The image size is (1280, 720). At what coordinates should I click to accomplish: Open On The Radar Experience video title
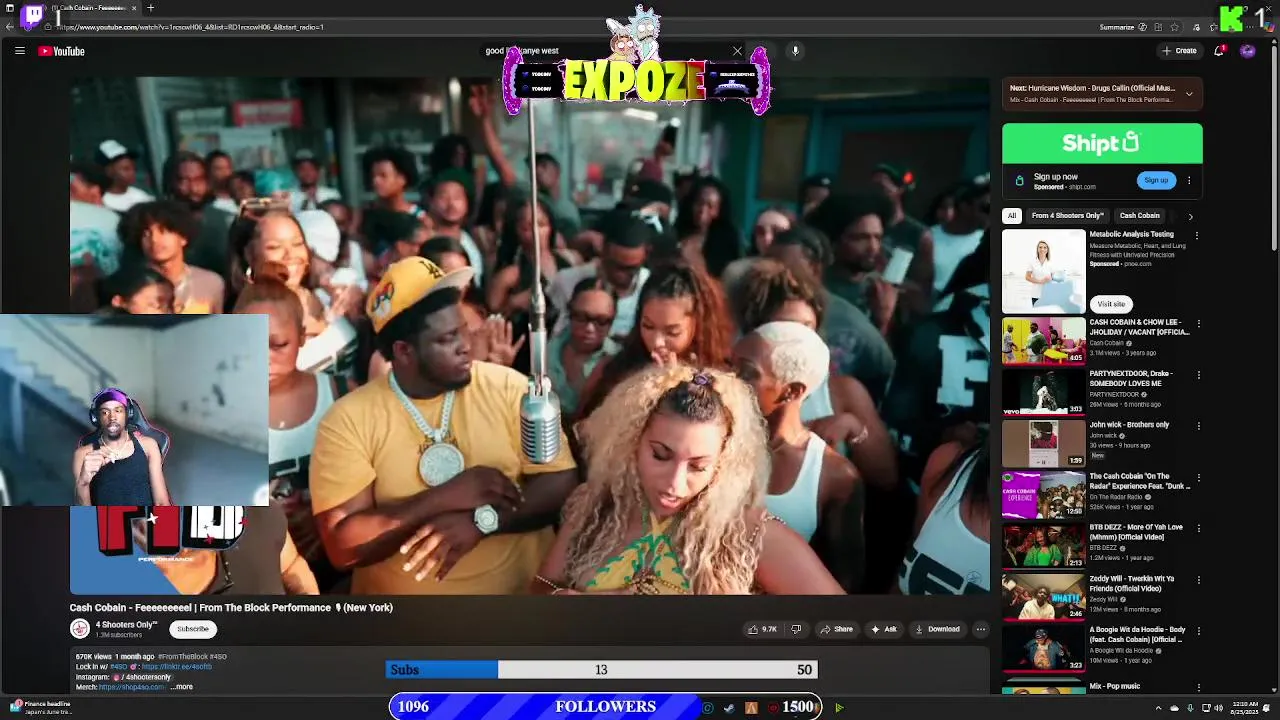1139,481
